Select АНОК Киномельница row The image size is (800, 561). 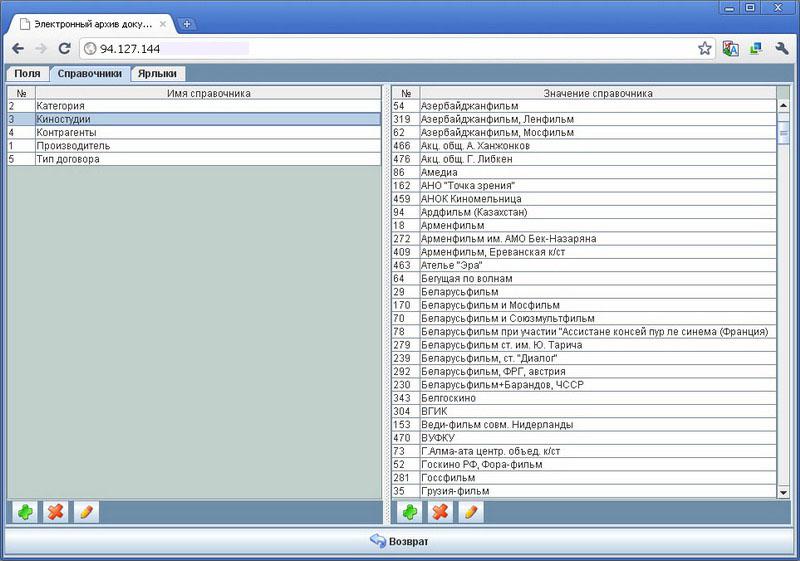click(584, 198)
